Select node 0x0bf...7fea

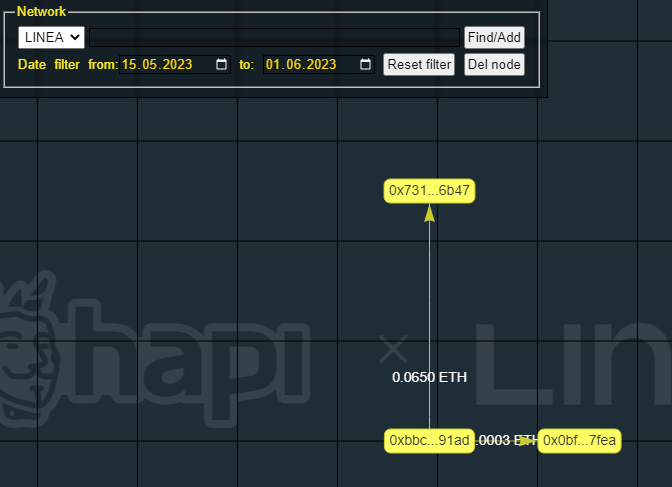coord(579,441)
